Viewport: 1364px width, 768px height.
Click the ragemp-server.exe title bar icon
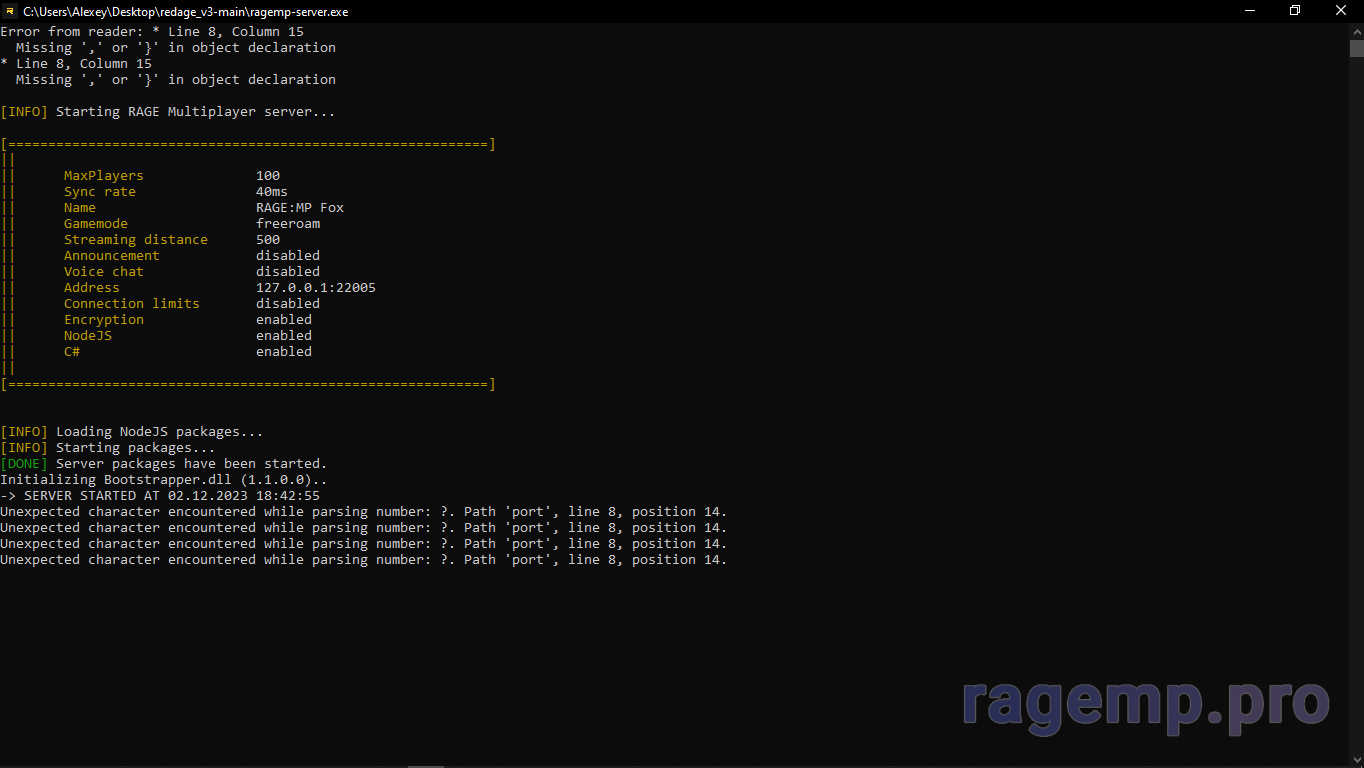point(11,11)
